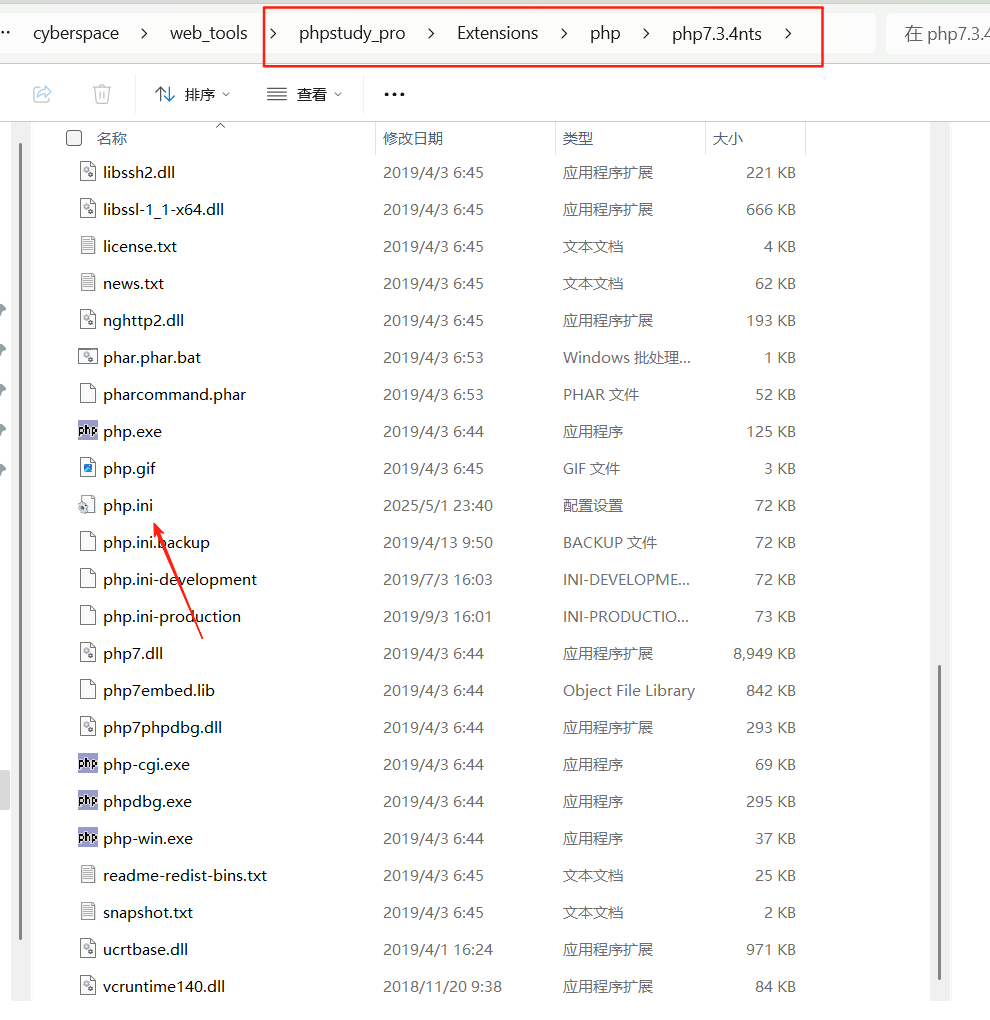Expand chevron after php7.3.4nts breadcrumb

788,33
